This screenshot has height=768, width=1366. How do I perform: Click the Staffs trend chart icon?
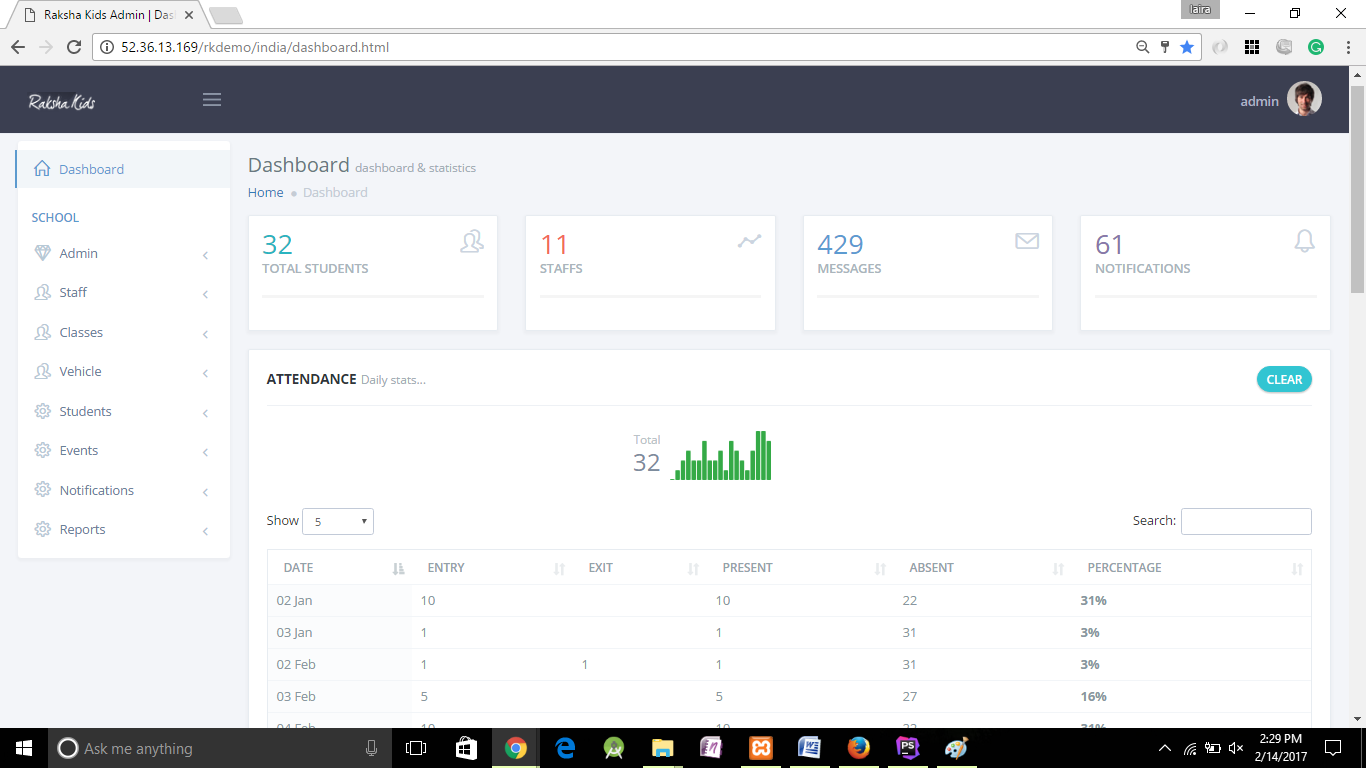[749, 241]
